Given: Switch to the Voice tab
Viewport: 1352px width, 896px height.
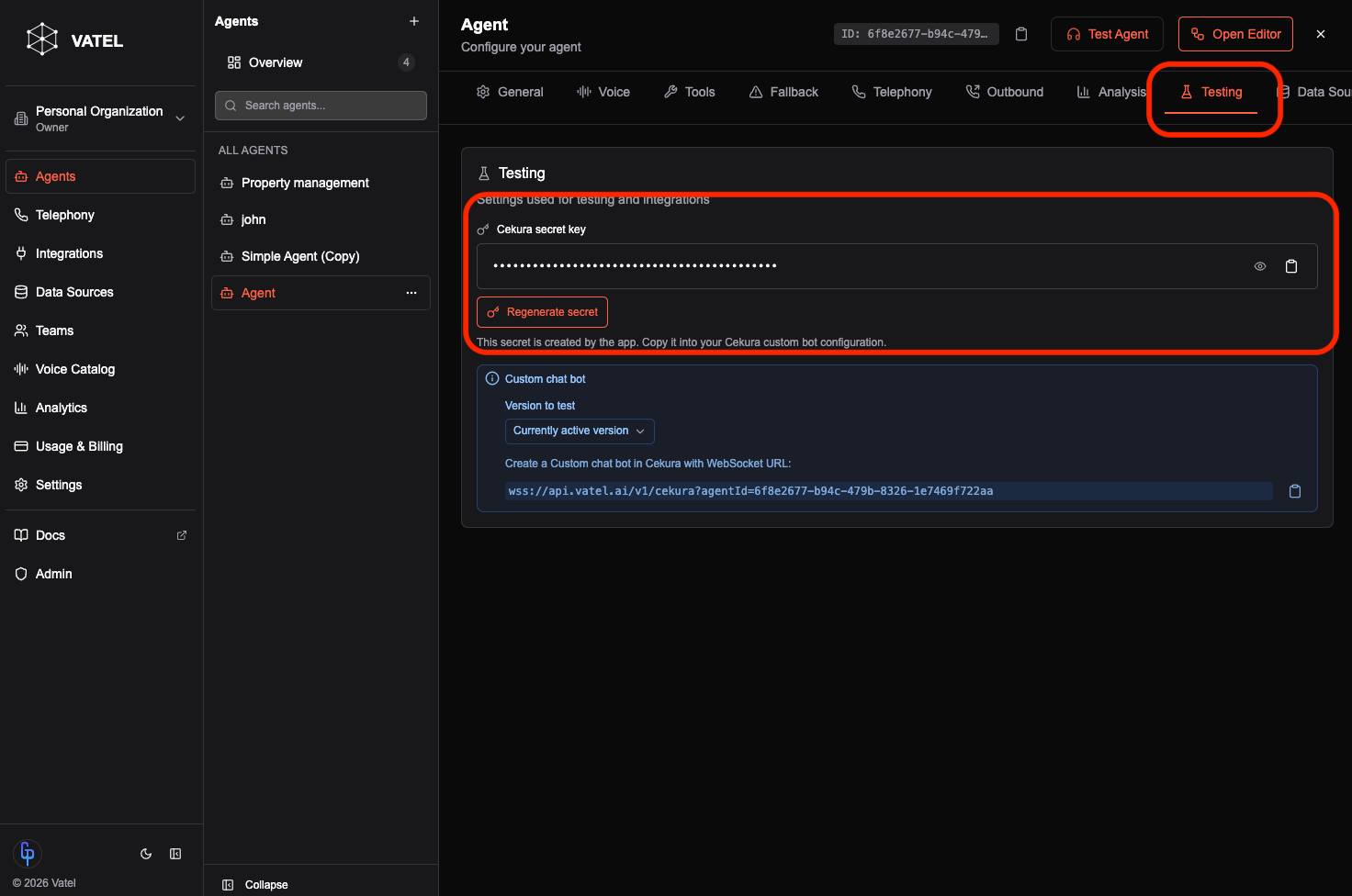Looking at the screenshot, I should click(x=603, y=92).
